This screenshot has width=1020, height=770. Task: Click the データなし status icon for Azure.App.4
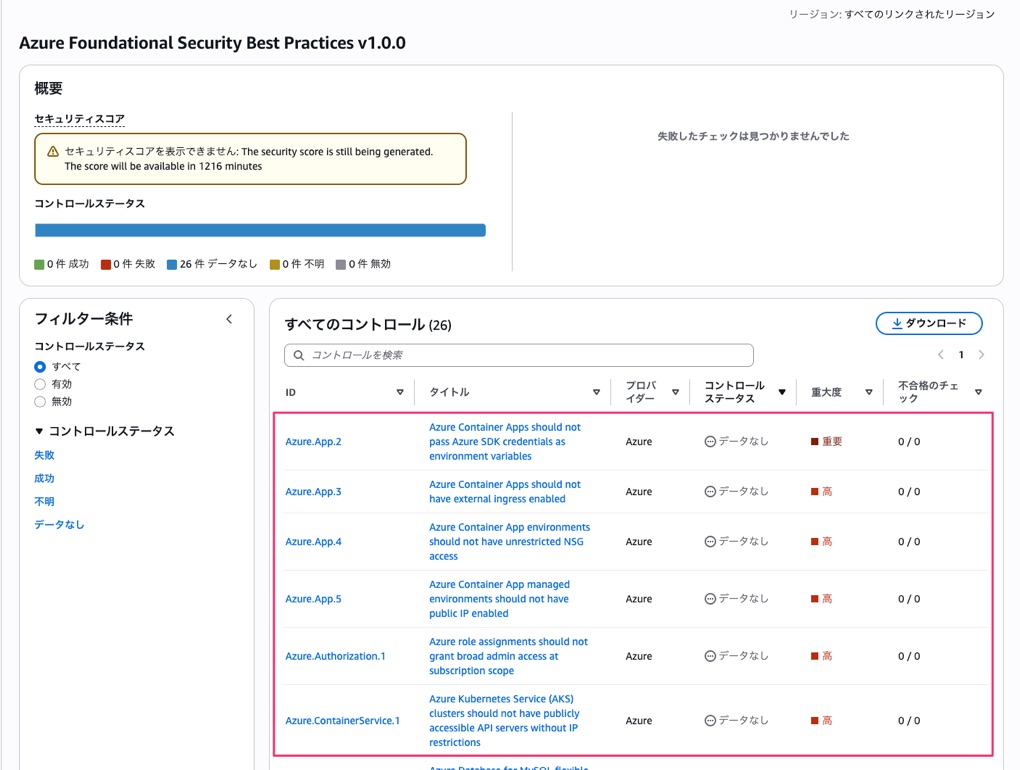[710, 542]
